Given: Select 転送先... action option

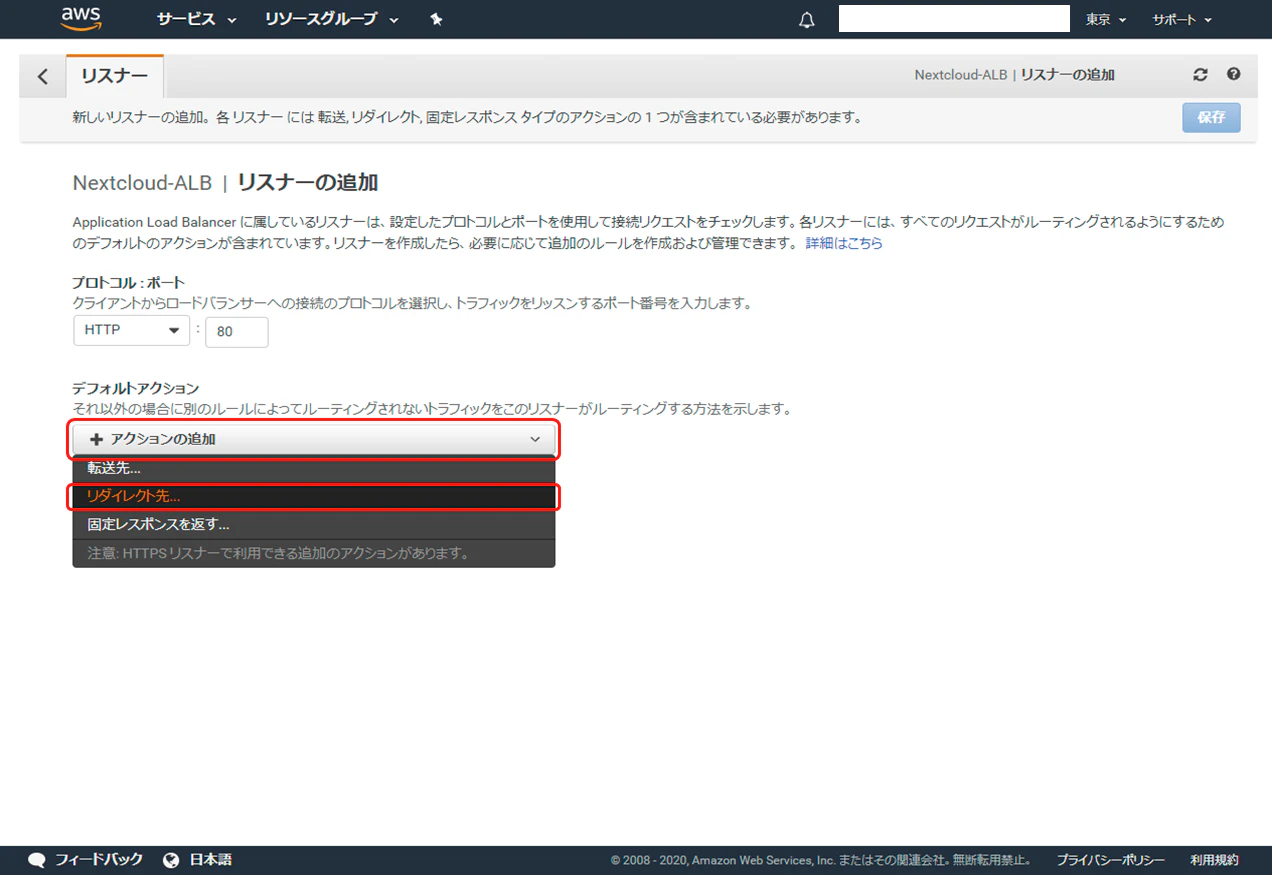Looking at the screenshot, I should point(313,468).
